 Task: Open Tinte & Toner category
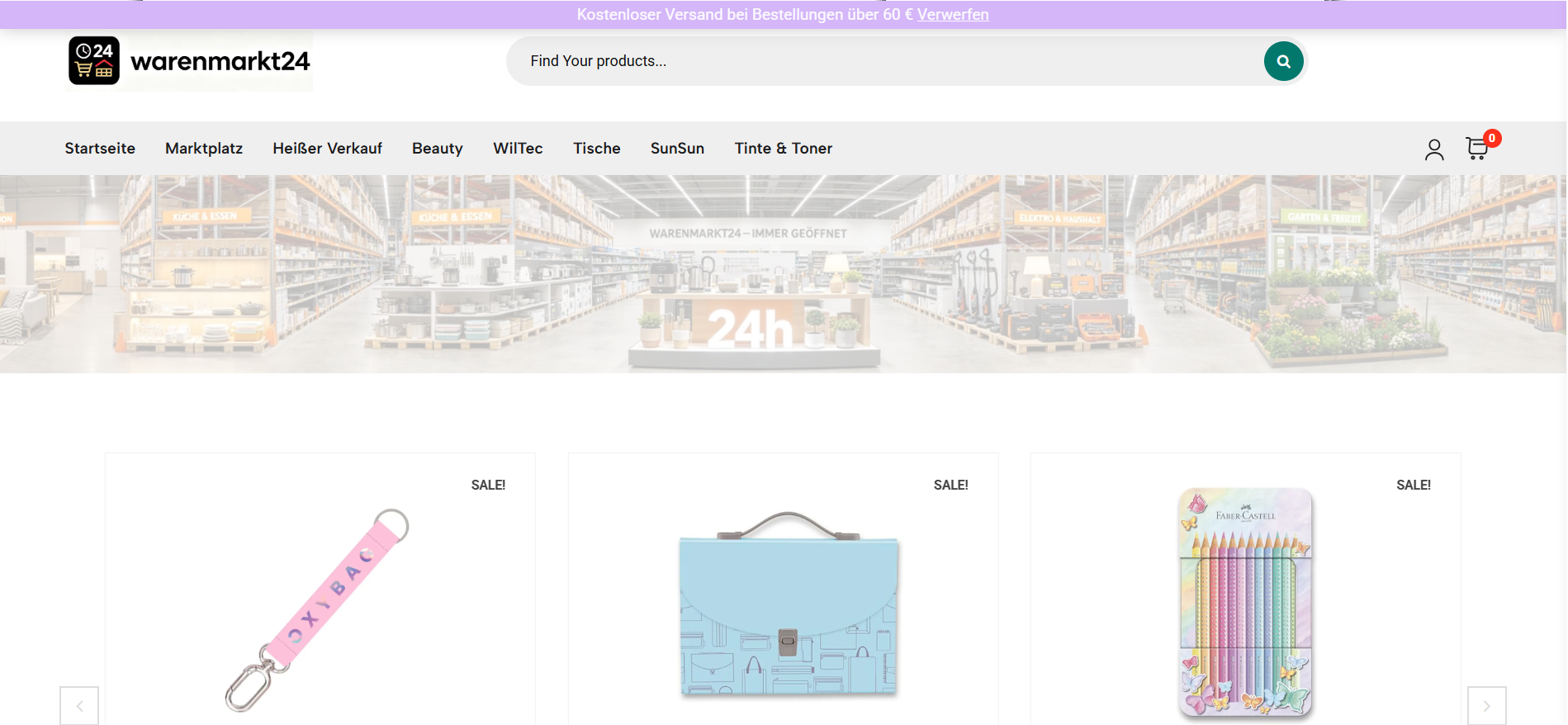click(x=784, y=149)
